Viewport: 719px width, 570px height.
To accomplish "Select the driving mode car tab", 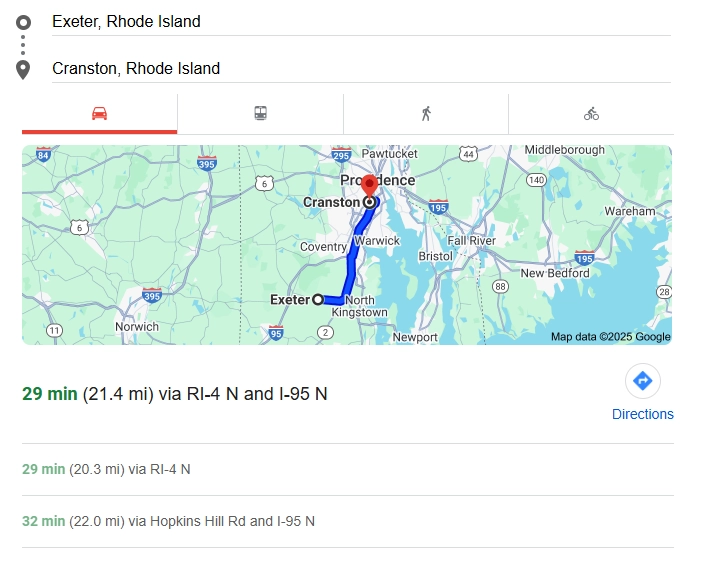I will click(99, 114).
